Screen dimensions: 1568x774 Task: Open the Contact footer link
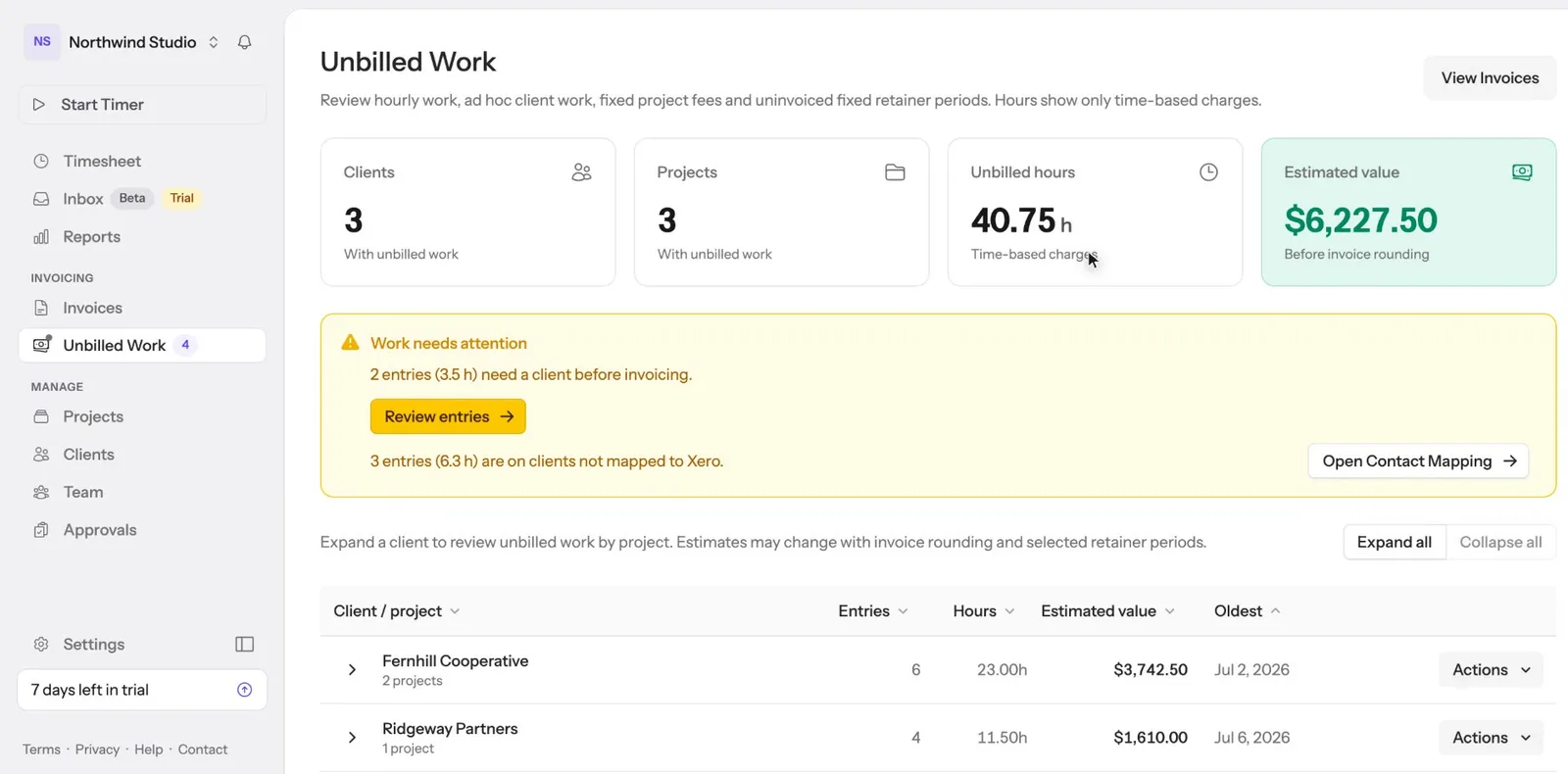(x=203, y=750)
